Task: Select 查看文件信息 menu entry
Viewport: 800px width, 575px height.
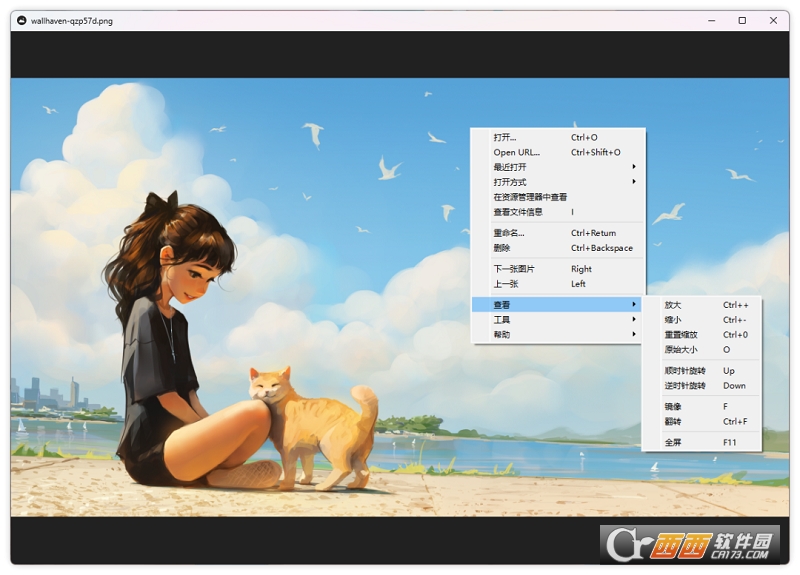Action: tap(558, 212)
